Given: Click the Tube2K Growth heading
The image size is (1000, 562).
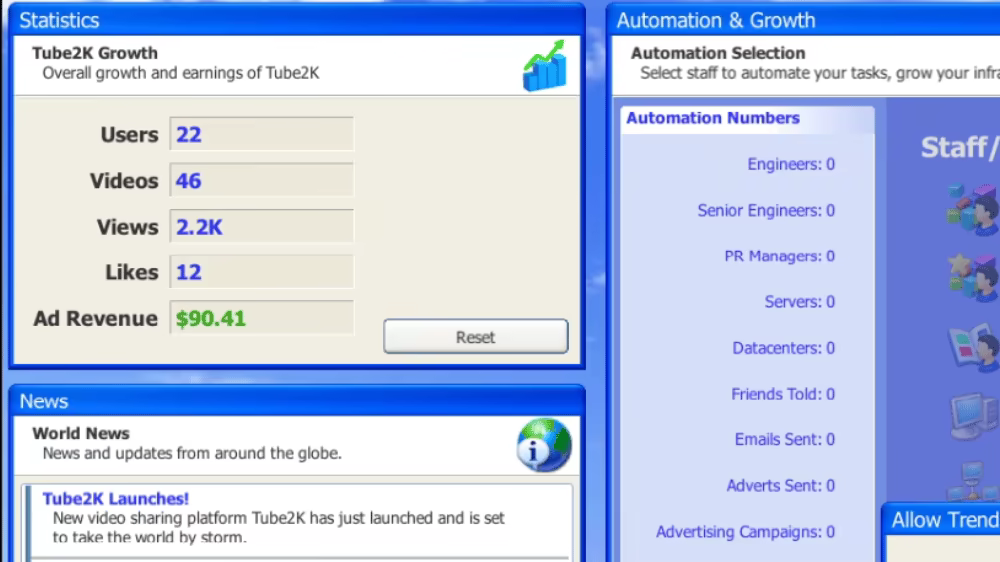Looking at the screenshot, I should [95, 53].
